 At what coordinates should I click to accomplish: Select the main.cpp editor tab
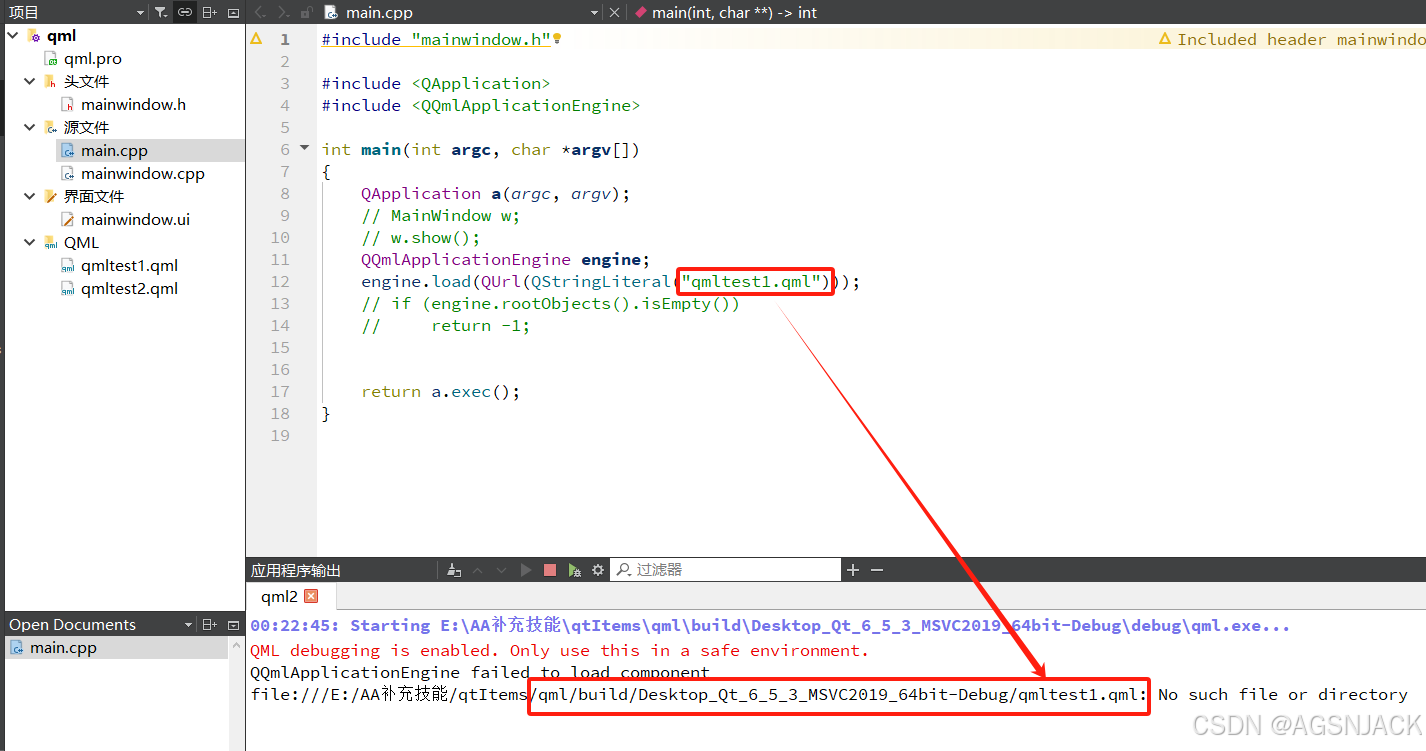(380, 12)
